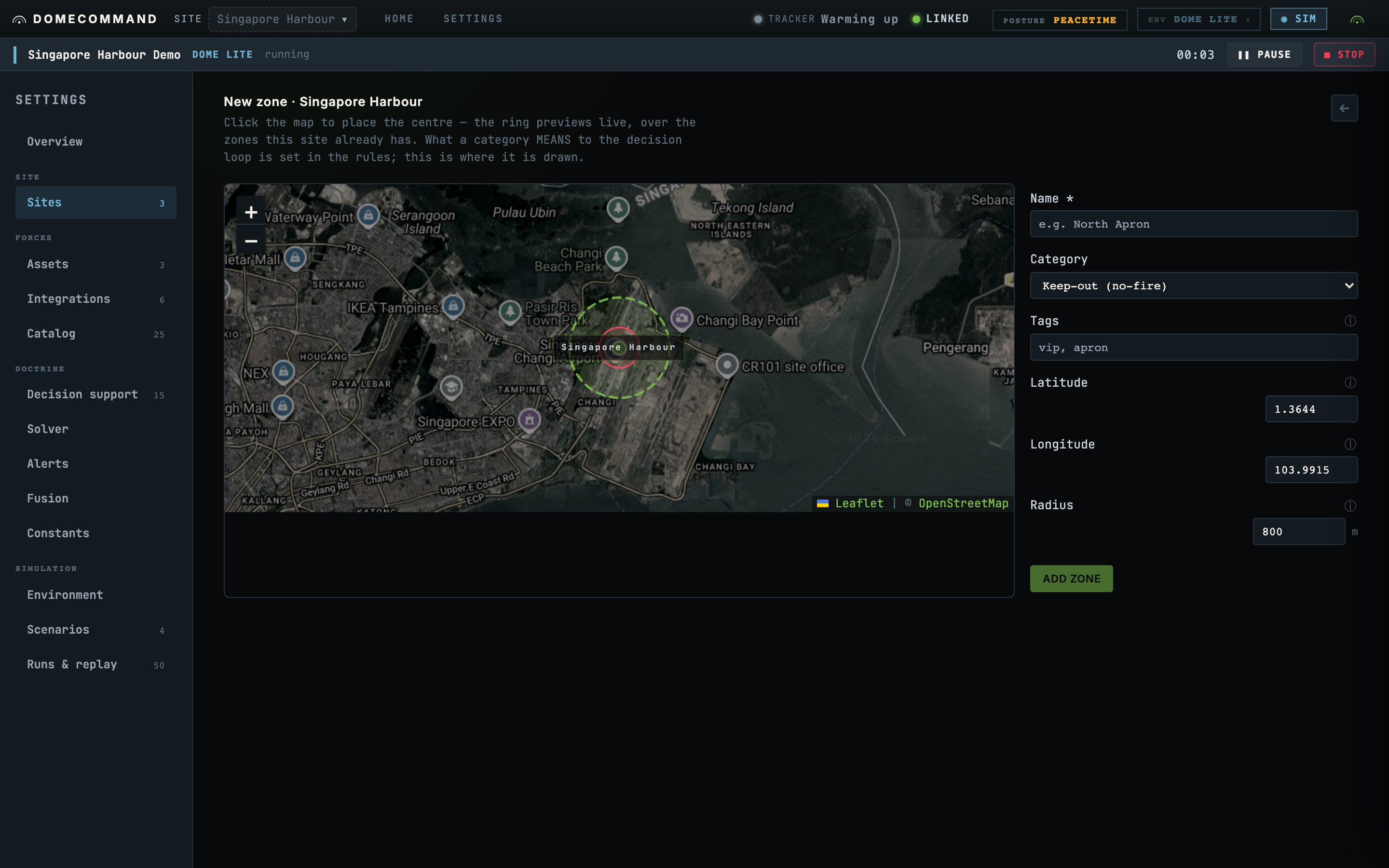Screen dimensions: 1389x868
Task: Click the signal dome icon at top right
Action: pyautogui.click(x=1357, y=19)
